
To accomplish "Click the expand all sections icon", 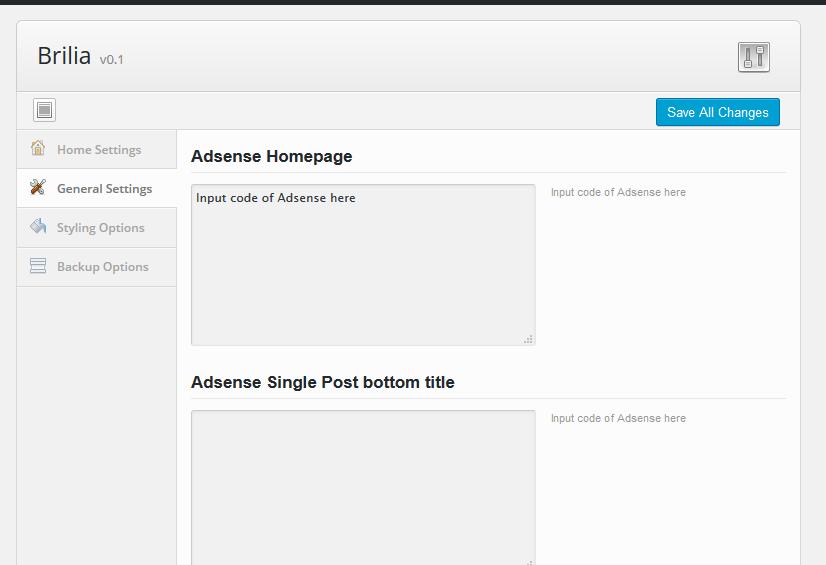I will [44, 110].
